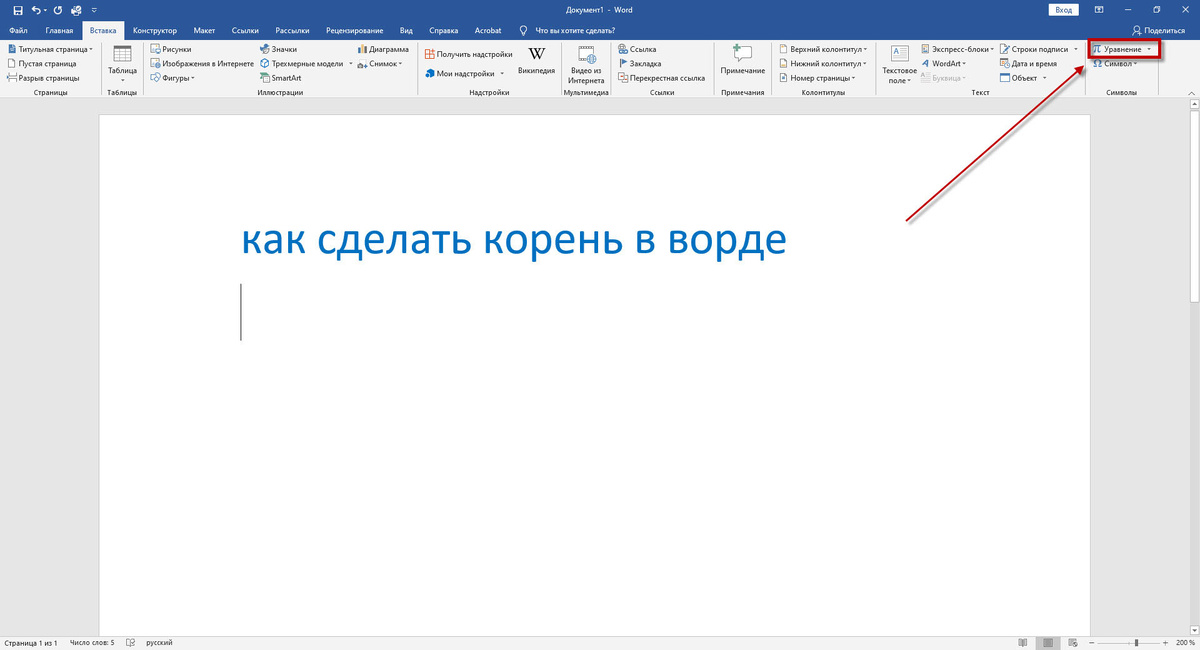Click the Undo icon in the title bar
The image size is (1200, 650).
36,10
